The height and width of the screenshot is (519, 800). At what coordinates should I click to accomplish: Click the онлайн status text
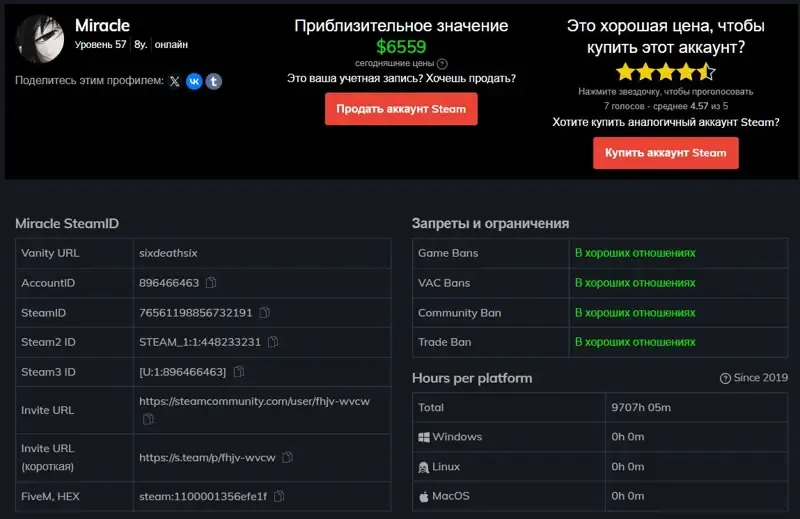click(x=171, y=45)
